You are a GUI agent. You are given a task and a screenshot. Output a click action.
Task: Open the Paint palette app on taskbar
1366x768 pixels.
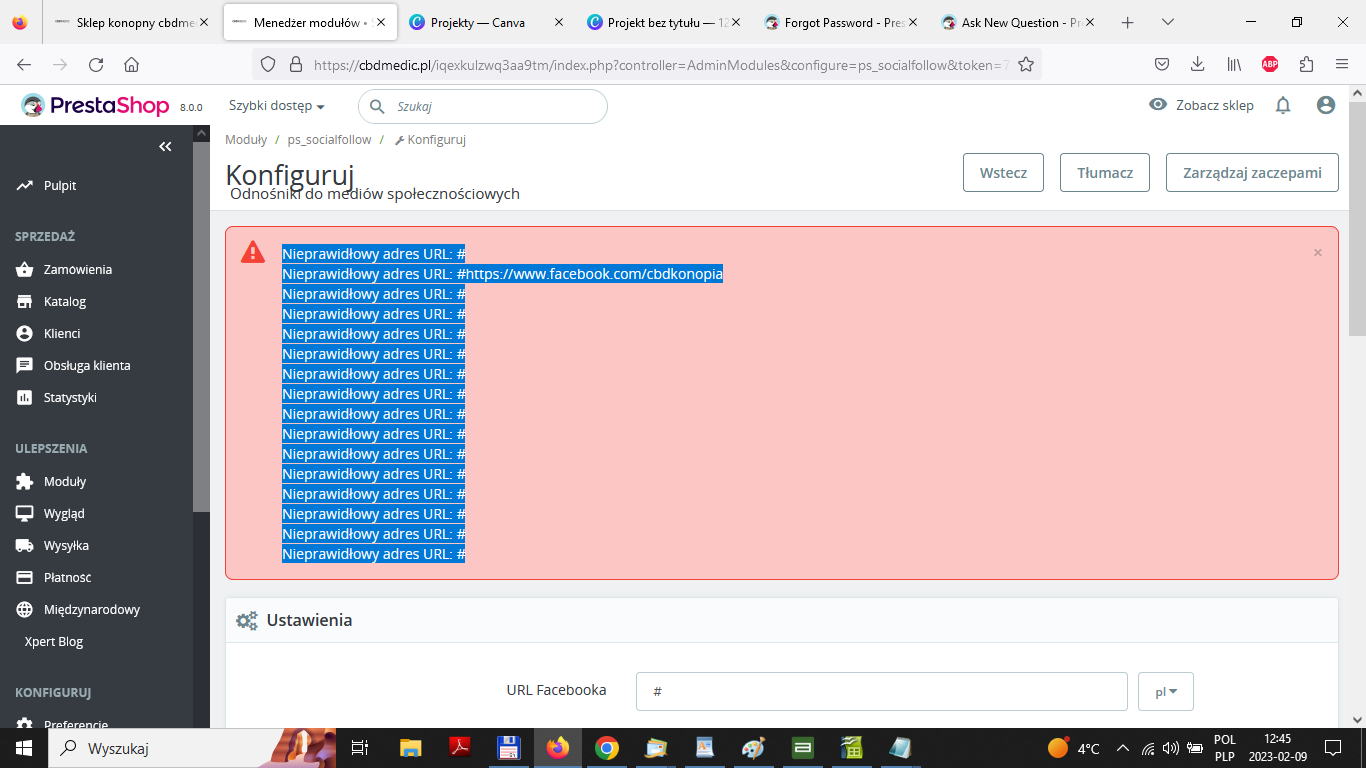753,748
